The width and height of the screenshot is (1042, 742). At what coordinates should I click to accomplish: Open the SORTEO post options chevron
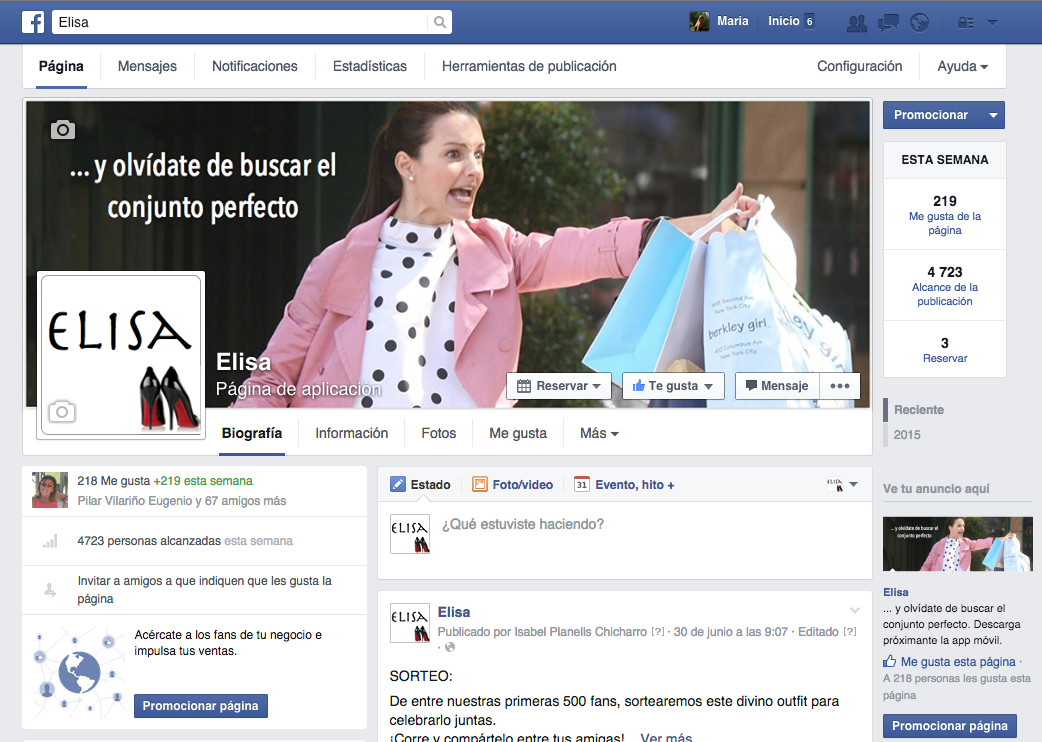855,610
